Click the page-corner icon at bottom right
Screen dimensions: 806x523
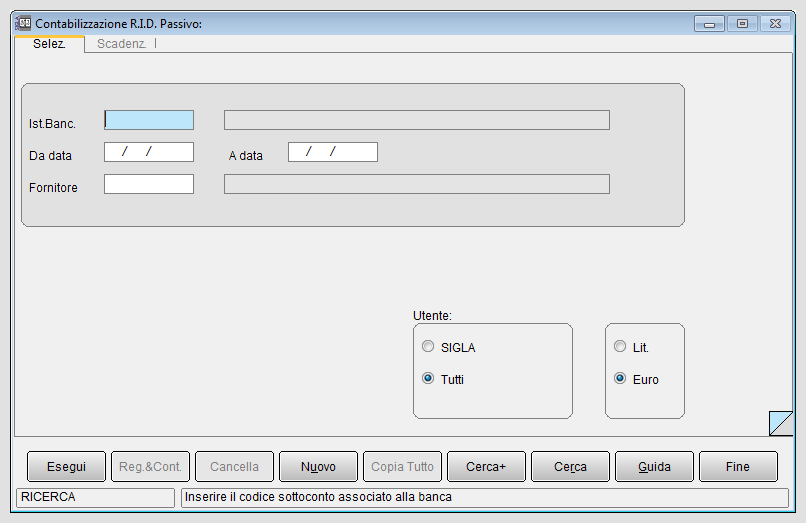[781, 423]
